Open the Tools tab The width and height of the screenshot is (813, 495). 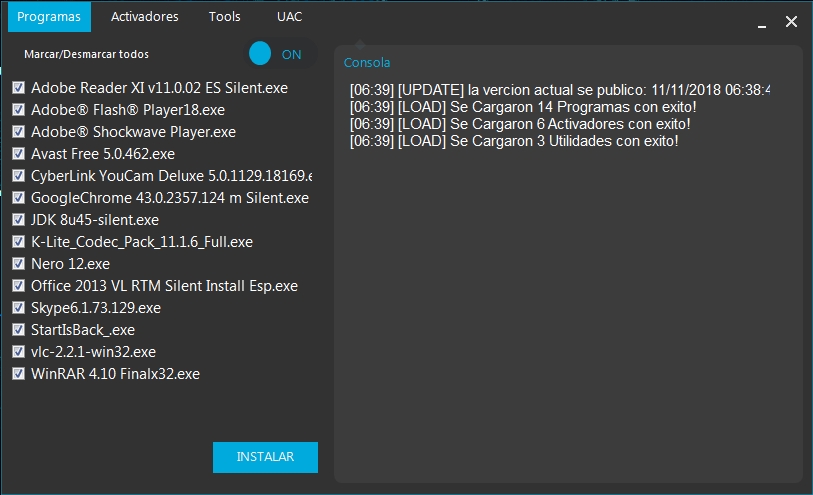(x=225, y=17)
